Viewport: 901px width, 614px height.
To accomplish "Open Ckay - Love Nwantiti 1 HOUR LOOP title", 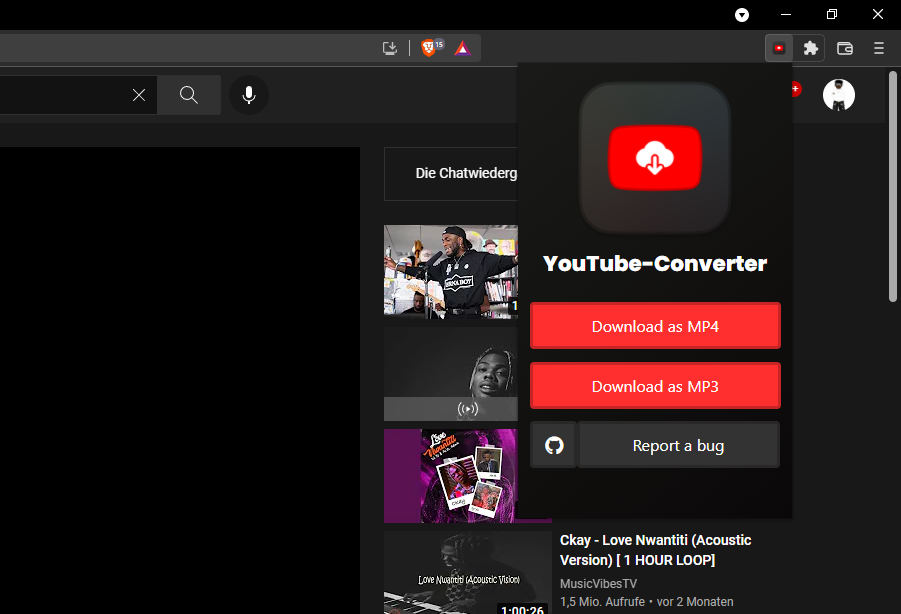I will (655, 550).
